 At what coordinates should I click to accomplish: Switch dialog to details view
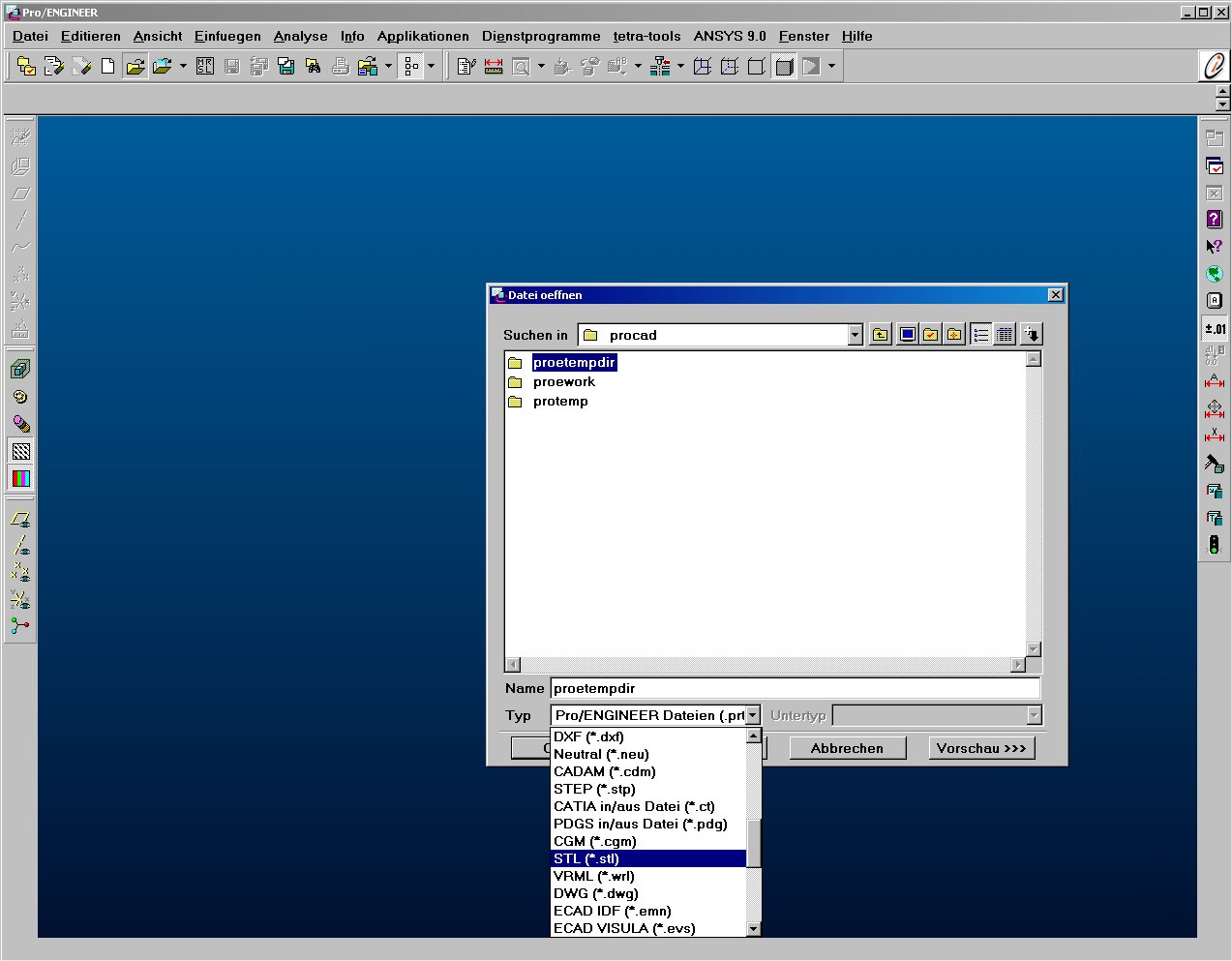(1005, 335)
